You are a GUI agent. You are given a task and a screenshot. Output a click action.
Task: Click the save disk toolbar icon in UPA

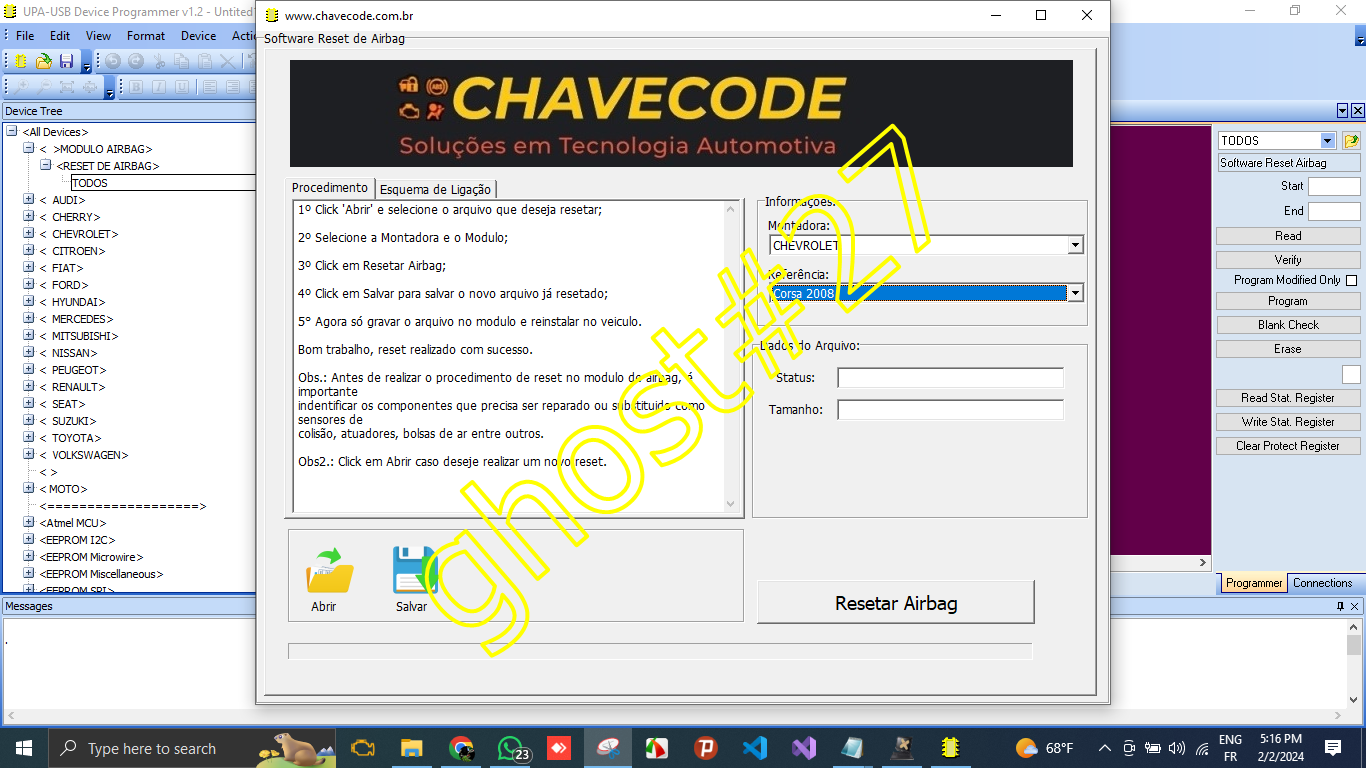point(66,62)
